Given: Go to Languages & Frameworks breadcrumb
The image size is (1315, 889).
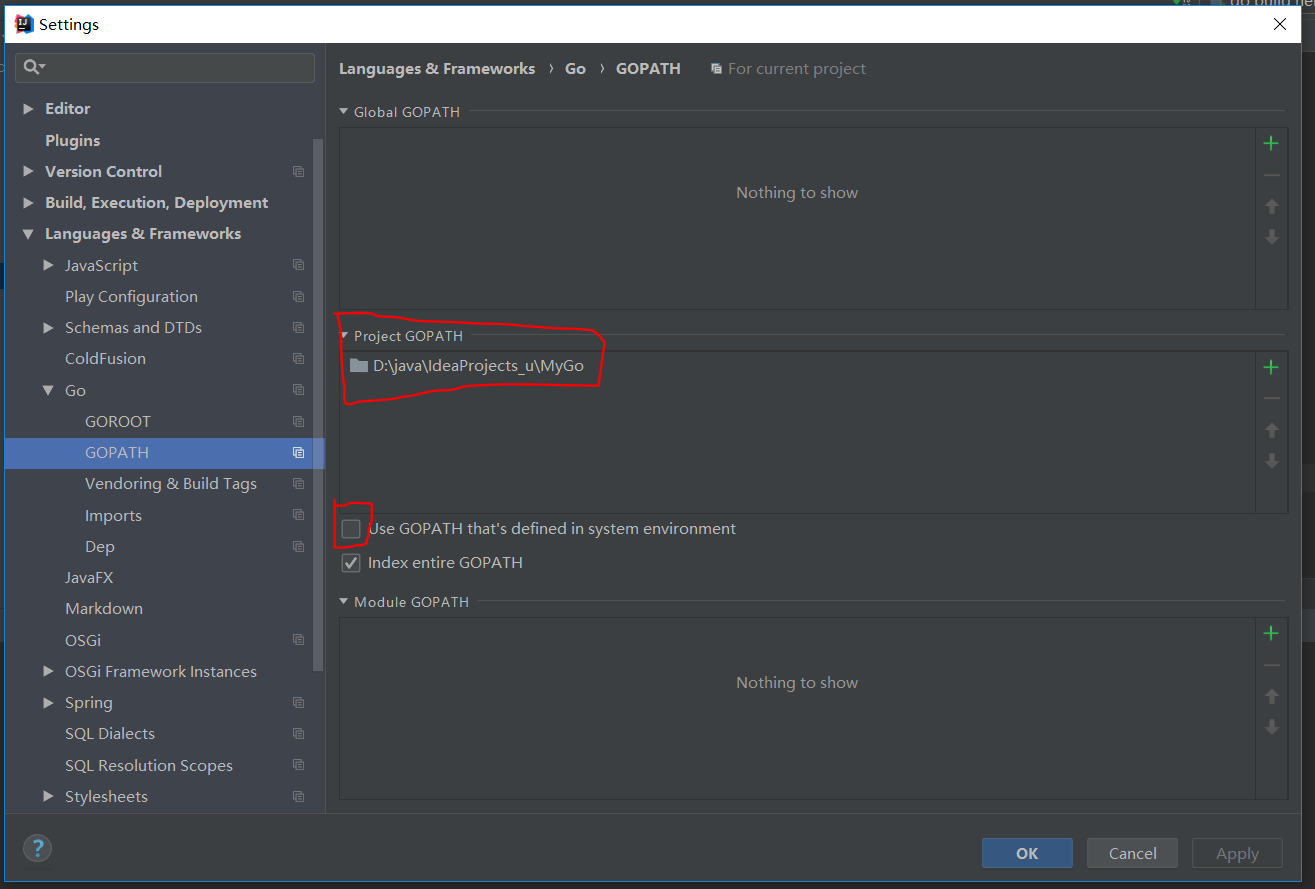Looking at the screenshot, I should click(437, 69).
